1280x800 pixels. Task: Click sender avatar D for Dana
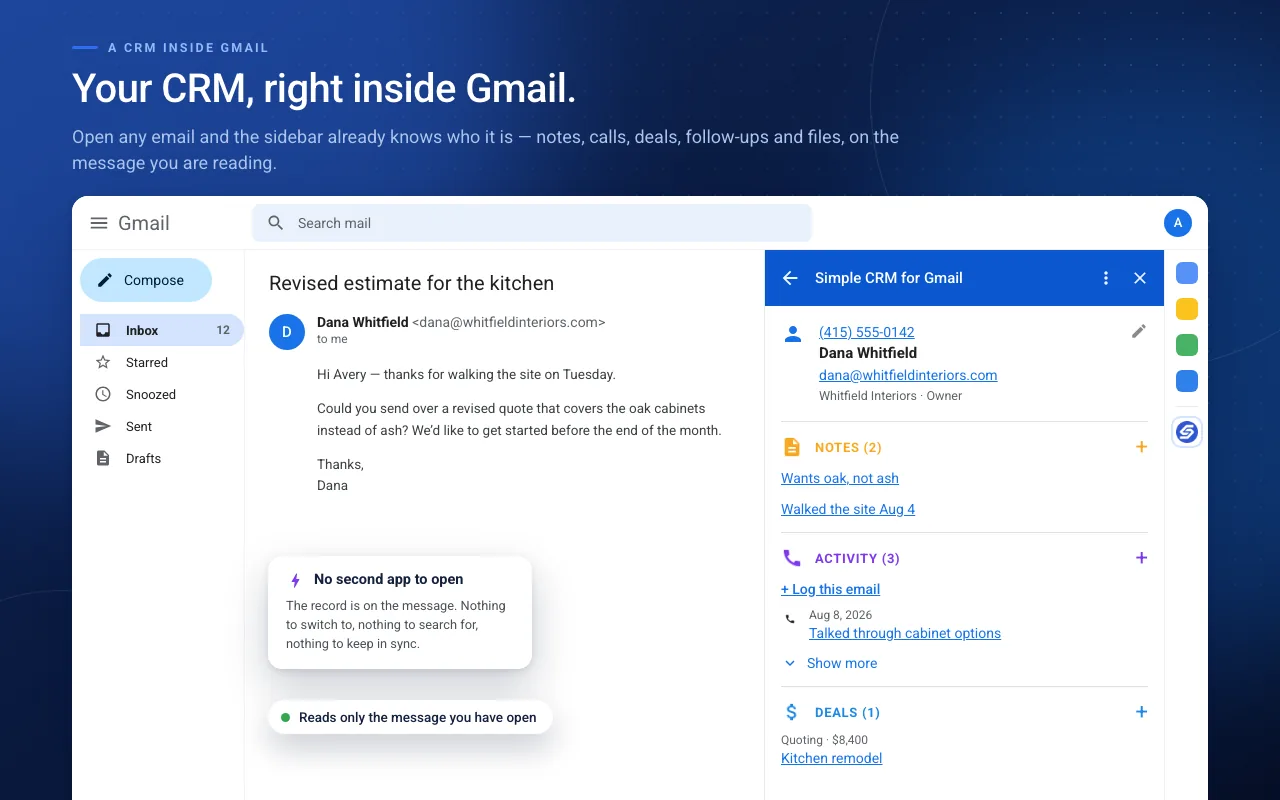pos(287,332)
